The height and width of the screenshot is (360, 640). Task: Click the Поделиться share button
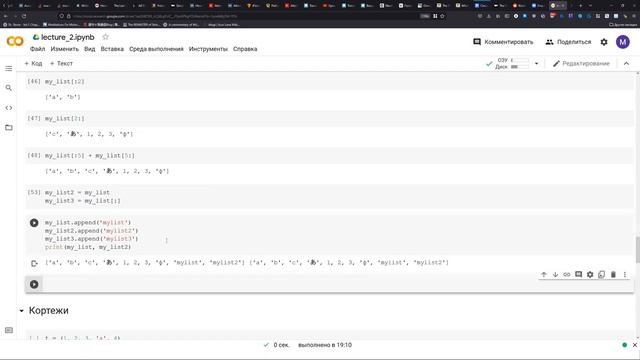point(568,42)
